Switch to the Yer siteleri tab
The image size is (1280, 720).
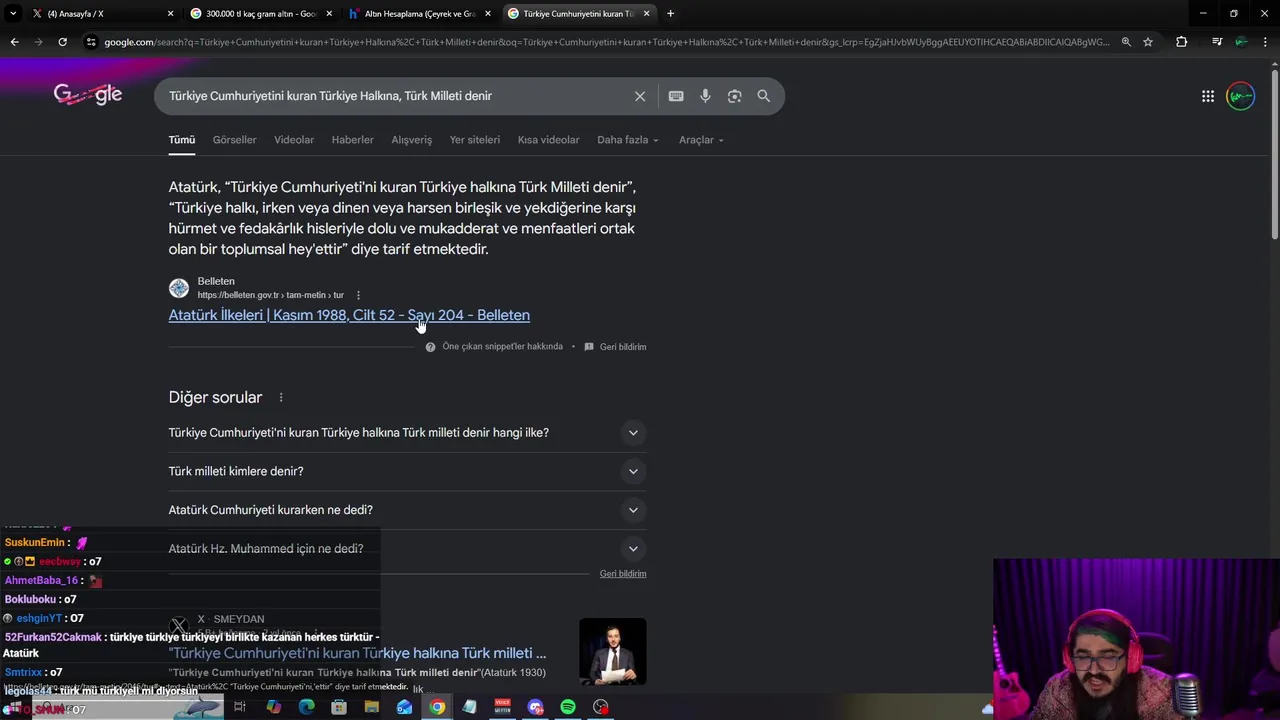475,140
